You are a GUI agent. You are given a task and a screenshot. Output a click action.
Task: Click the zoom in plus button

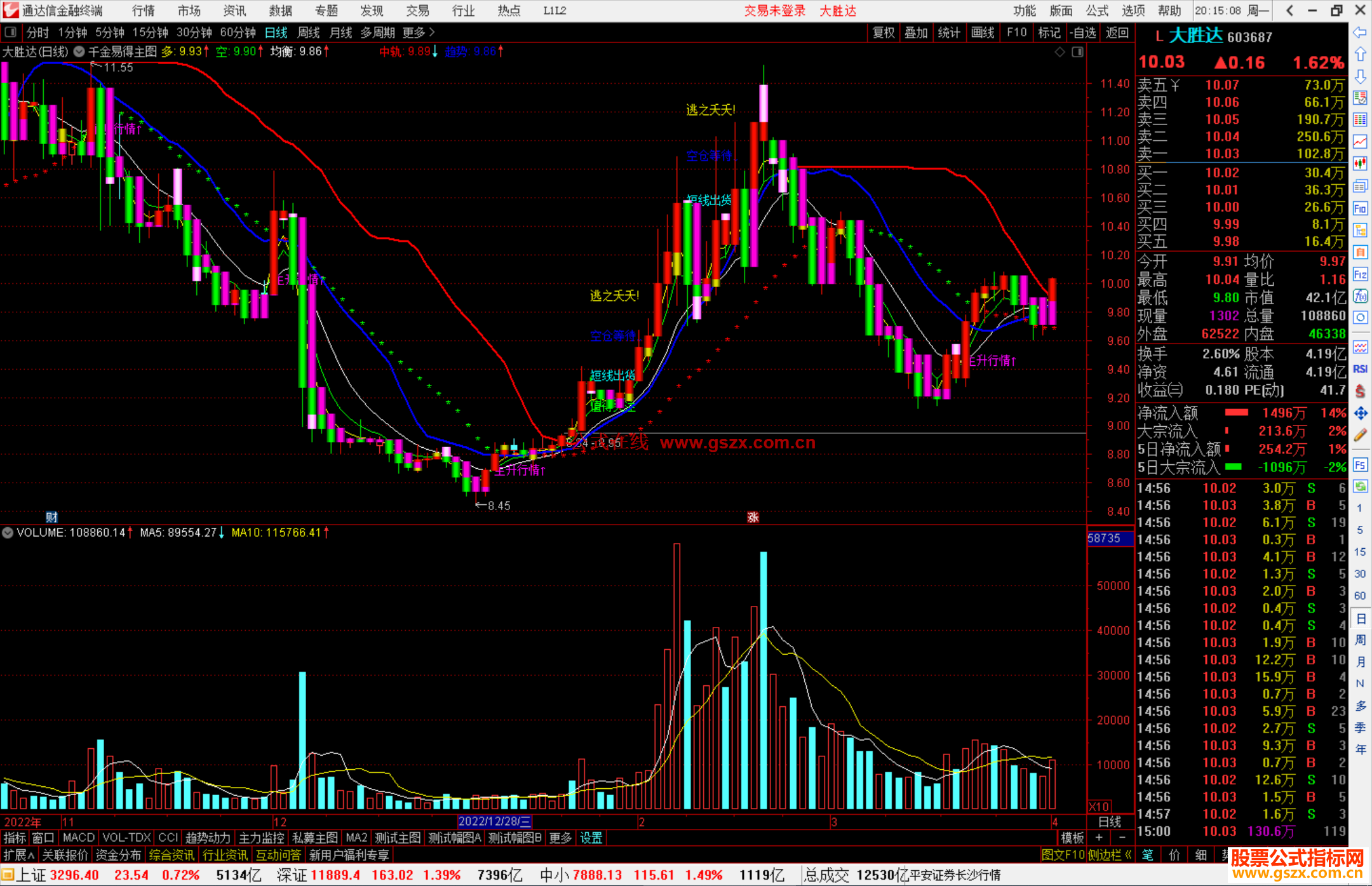pos(1099,838)
